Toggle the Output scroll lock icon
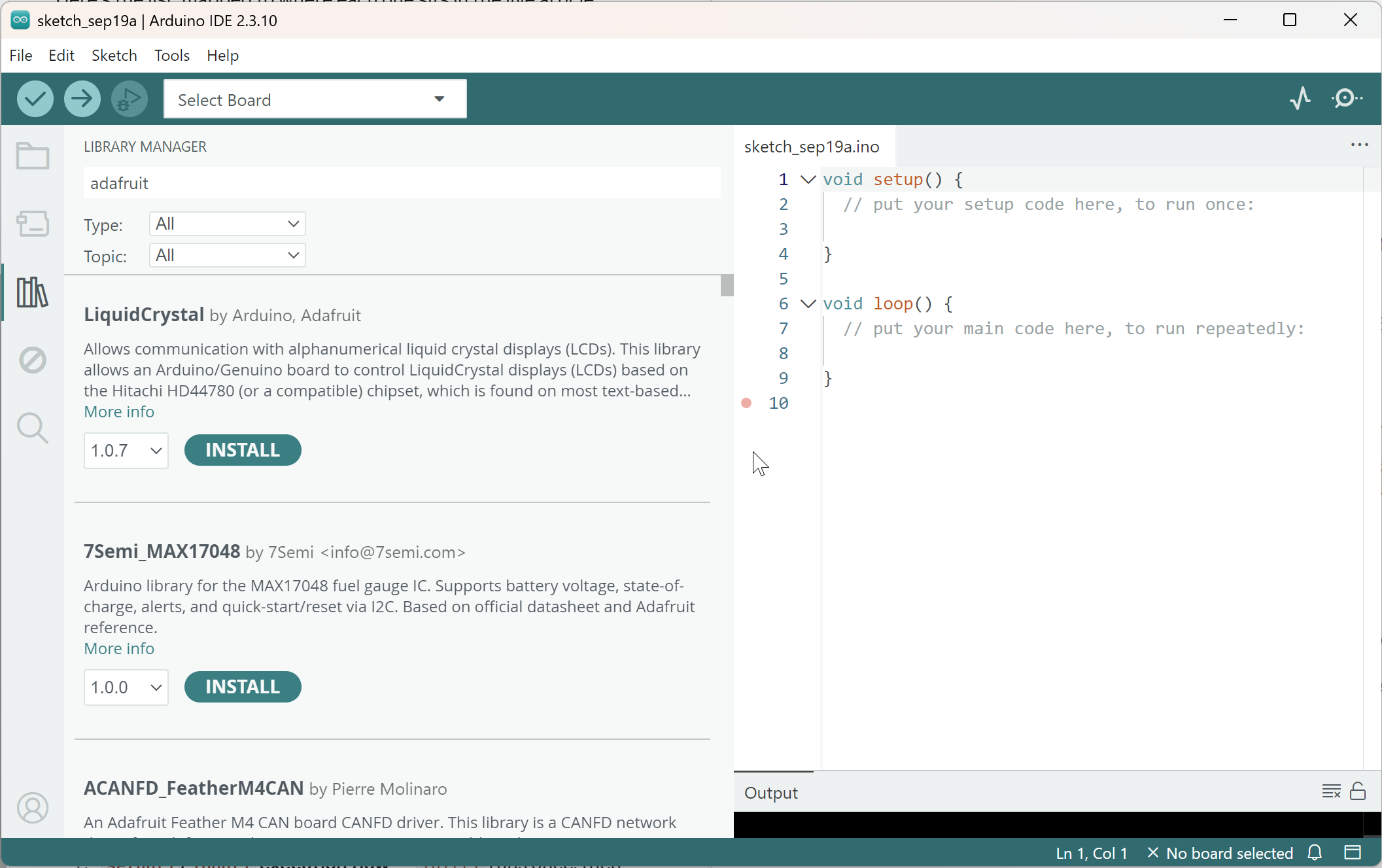 click(x=1358, y=791)
